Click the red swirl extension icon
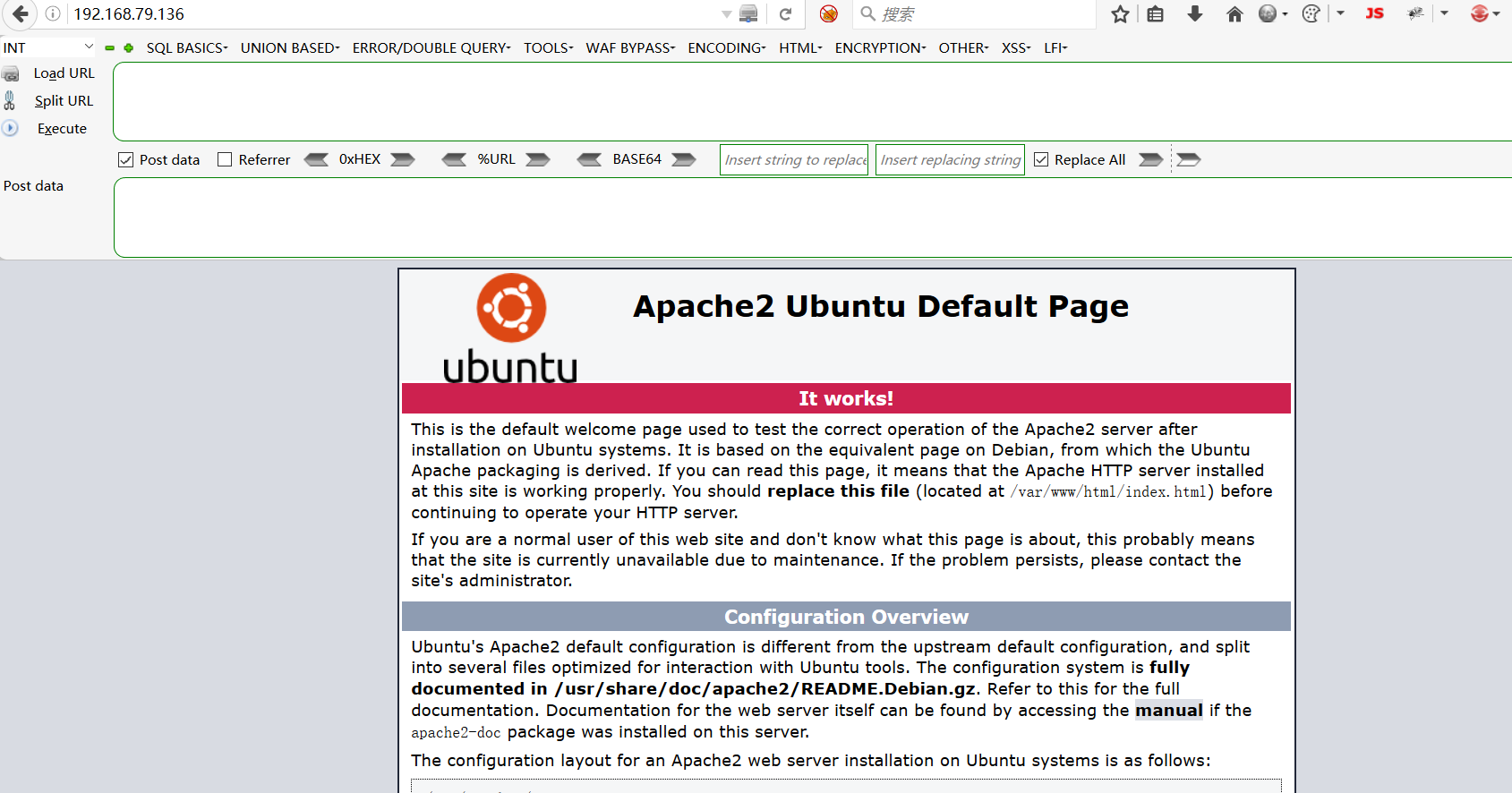Image resolution: width=1512 pixels, height=793 pixels. [x=1479, y=13]
